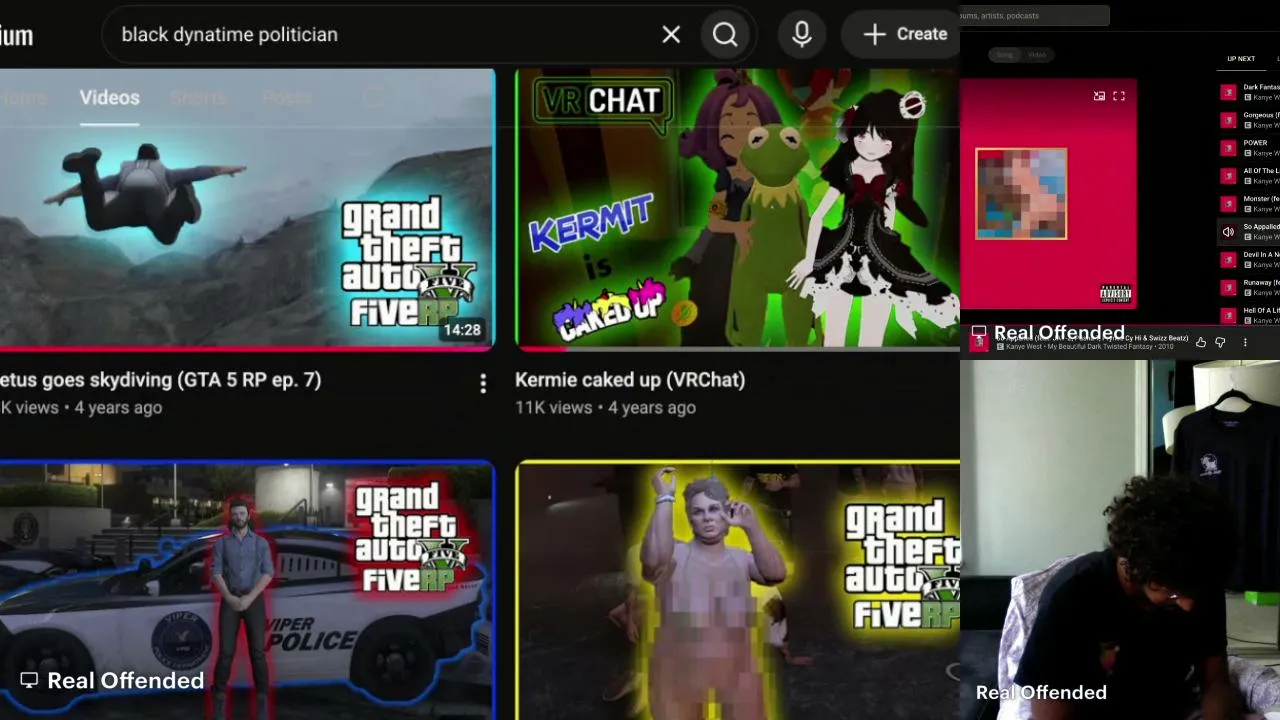The height and width of the screenshot is (720, 1280).
Task: Select the Videos tab on the channel
Action: [x=109, y=98]
